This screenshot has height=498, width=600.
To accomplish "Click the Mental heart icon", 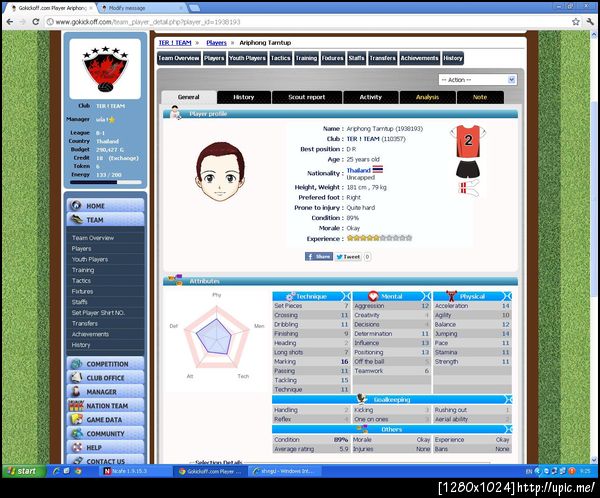I will (x=373, y=296).
